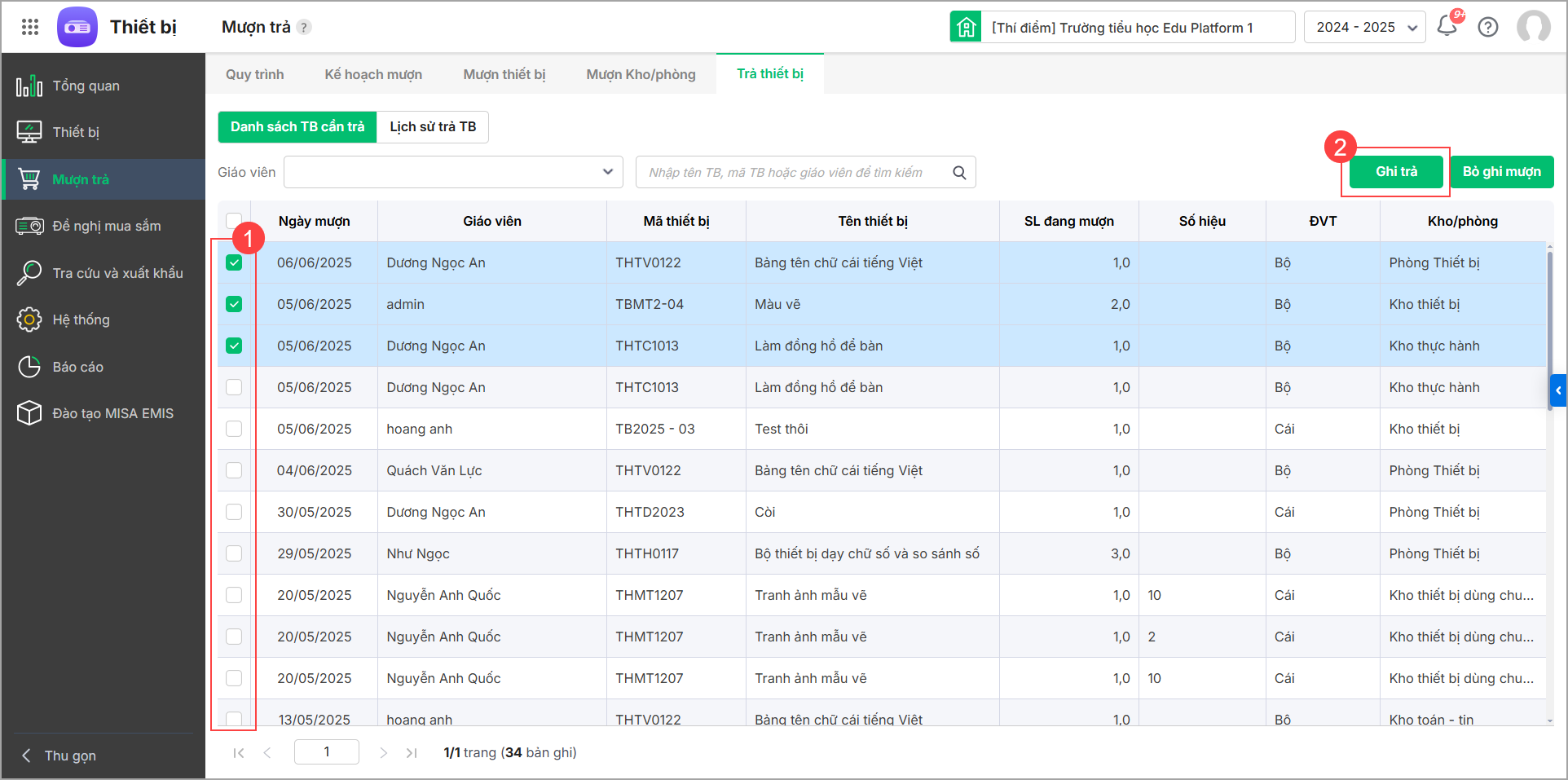Collapse sidebar with Thu gọn
The image size is (1568, 780).
(69, 756)
